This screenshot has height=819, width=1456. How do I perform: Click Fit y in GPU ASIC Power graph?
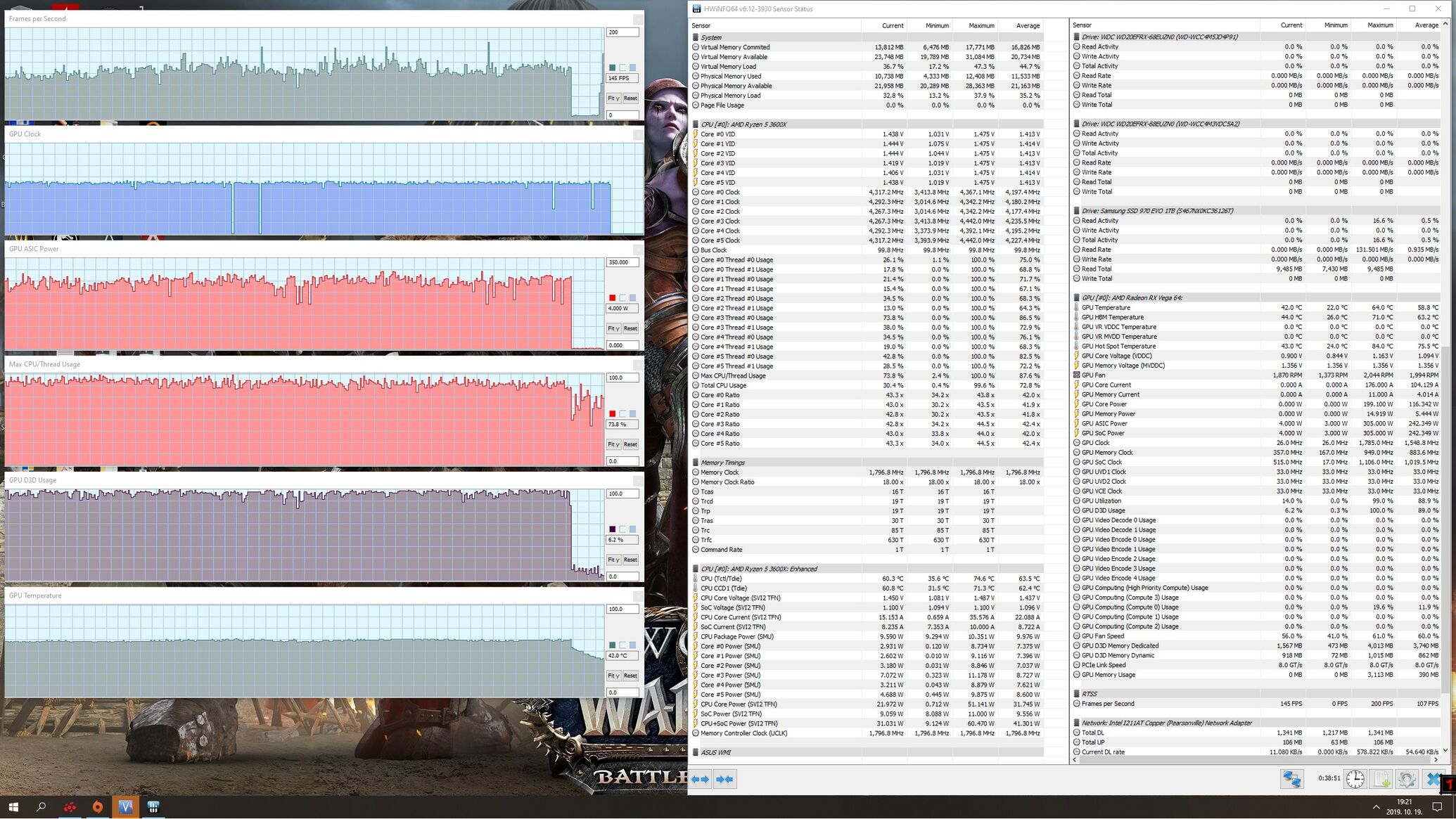pos(613,328)
